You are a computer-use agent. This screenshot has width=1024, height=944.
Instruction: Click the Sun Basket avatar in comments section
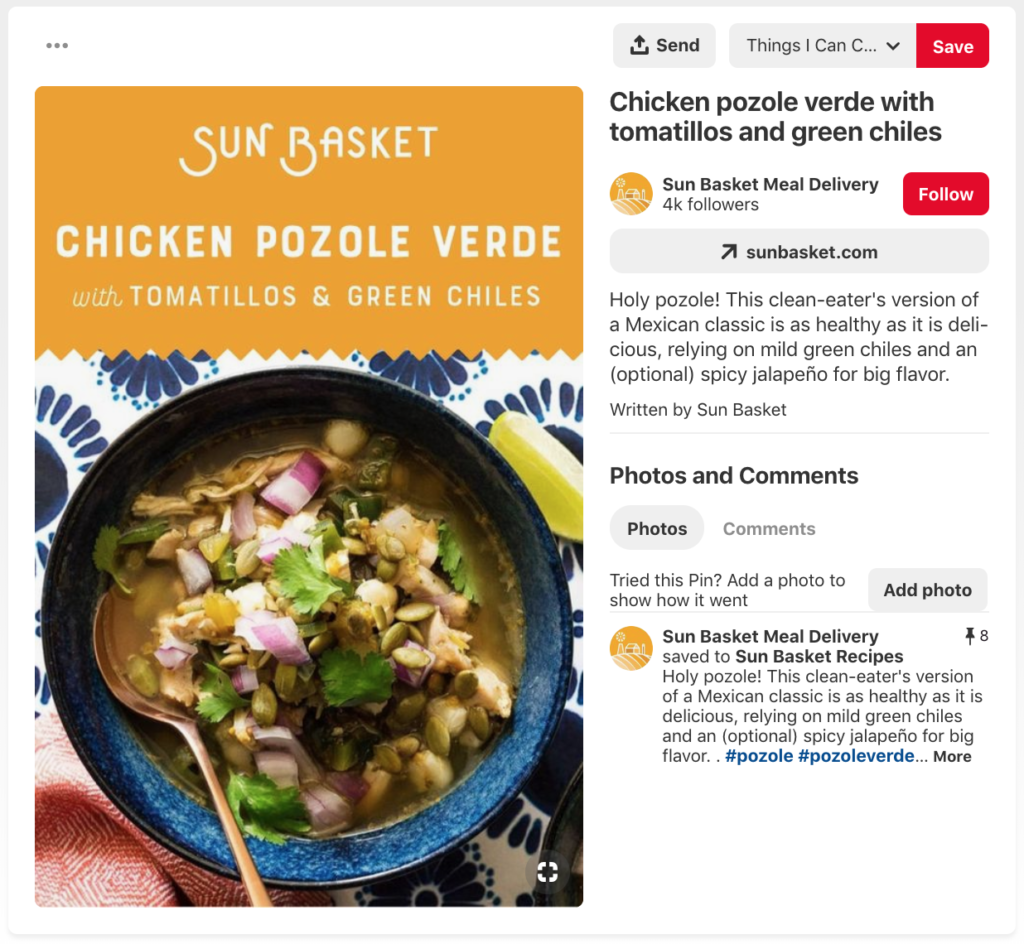pos(631,648)
